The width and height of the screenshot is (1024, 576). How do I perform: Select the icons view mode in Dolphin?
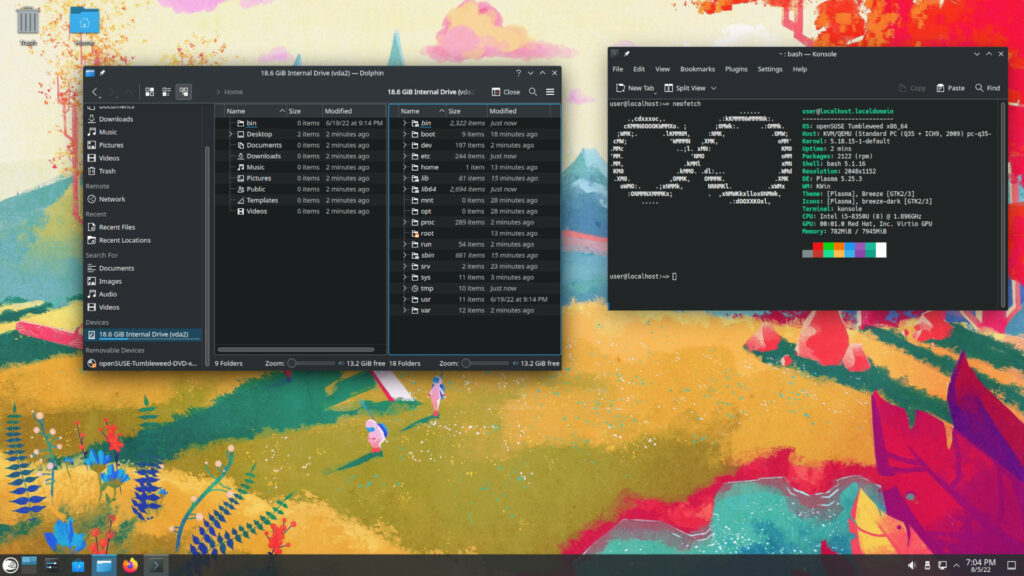point(149,91)
